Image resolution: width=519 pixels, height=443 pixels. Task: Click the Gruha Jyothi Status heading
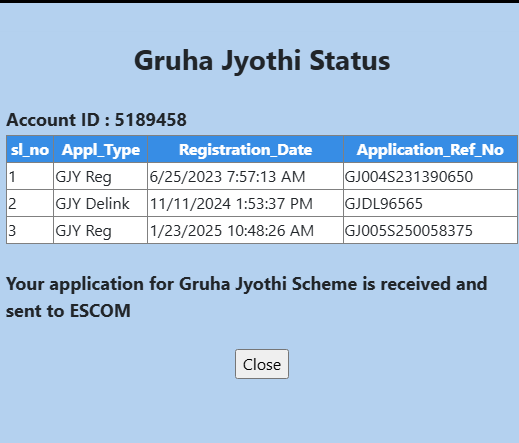pyautogui.click(x=262, y=61)
